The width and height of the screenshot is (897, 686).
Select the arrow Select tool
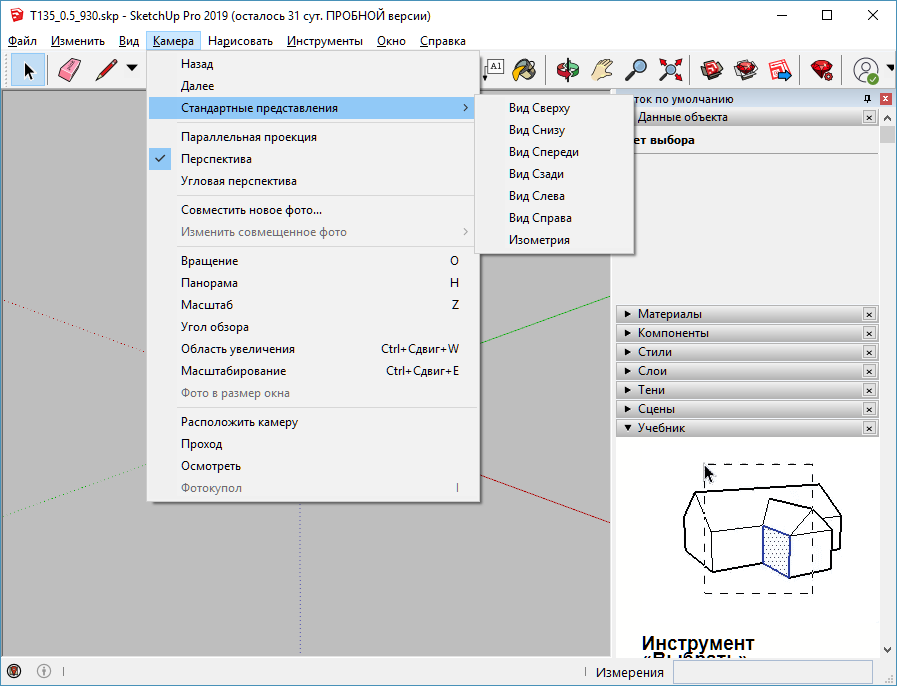tap(29, 69)
